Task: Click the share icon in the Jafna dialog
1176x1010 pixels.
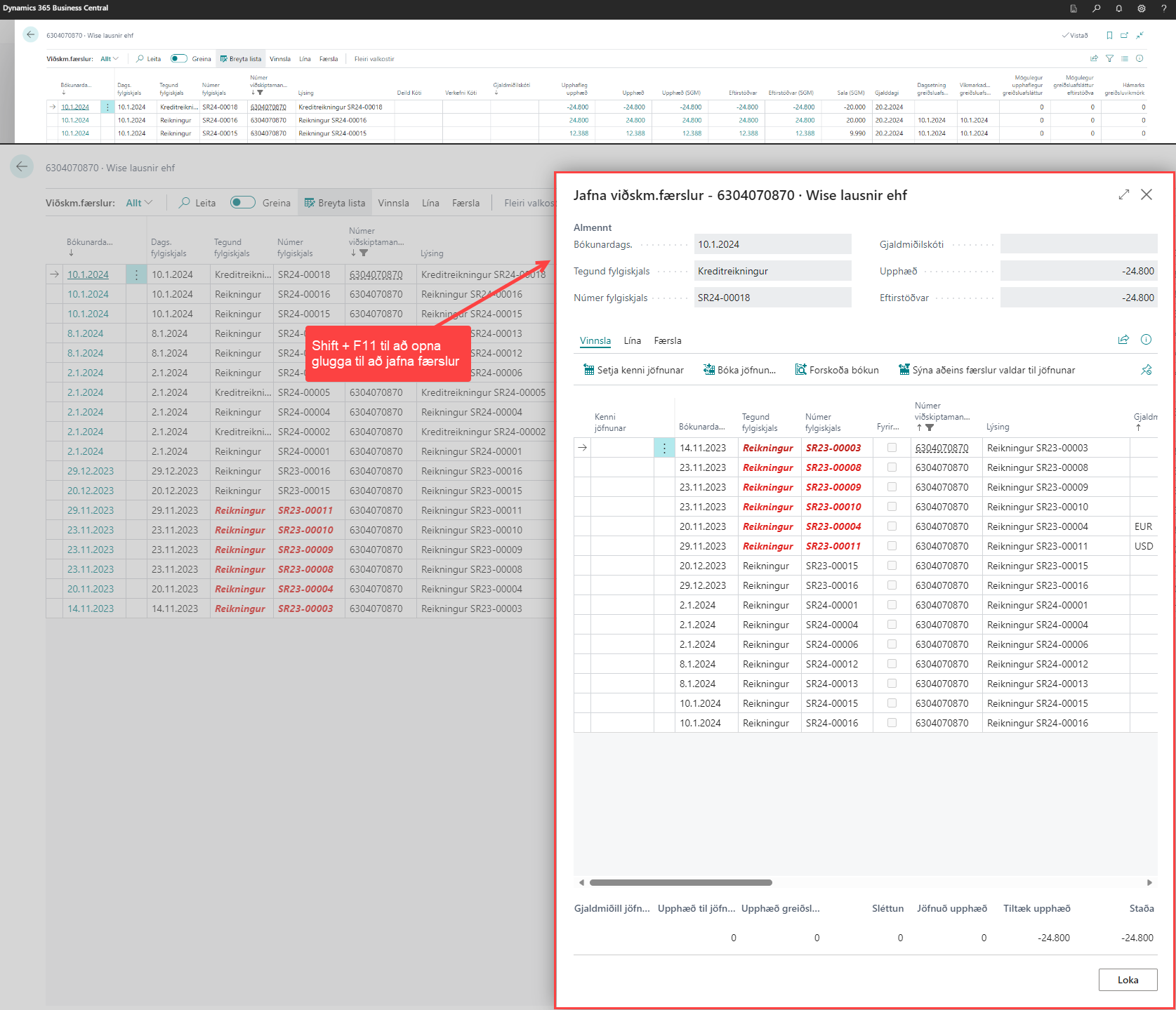Action: (1123, 340)
